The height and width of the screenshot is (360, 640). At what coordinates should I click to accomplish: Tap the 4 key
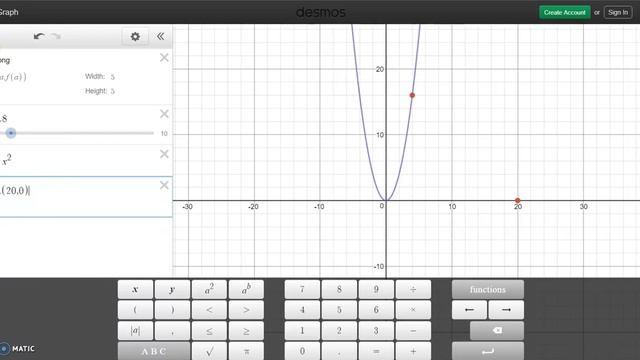tap(302, 310)
